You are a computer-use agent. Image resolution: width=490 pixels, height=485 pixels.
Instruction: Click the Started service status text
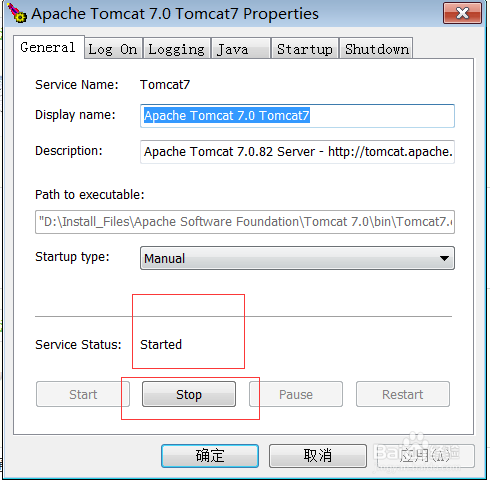tap(161, 344)
